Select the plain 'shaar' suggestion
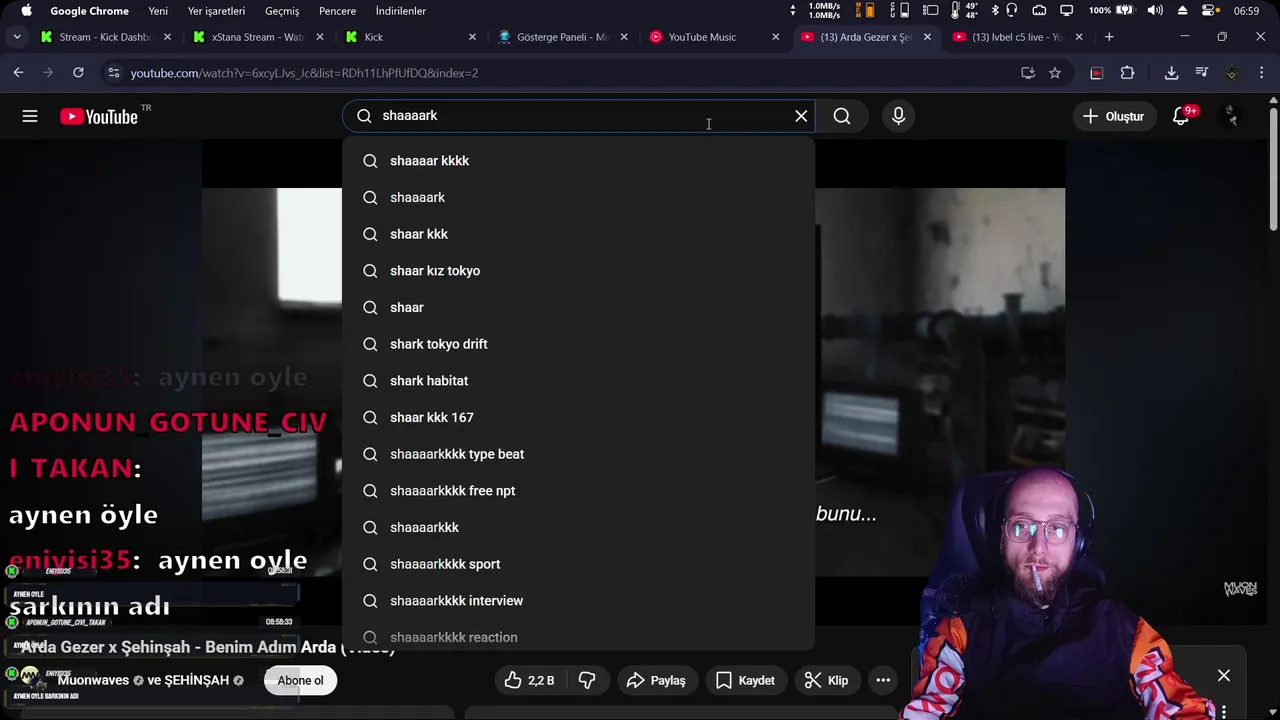The image size is (1280, 720). pos(578,307)
